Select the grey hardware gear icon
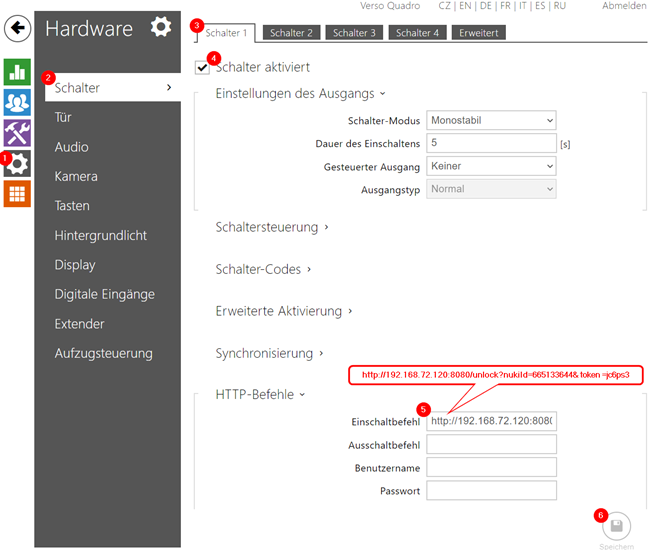The height and width of the screenshot is (550, 649). click(18, 163)
